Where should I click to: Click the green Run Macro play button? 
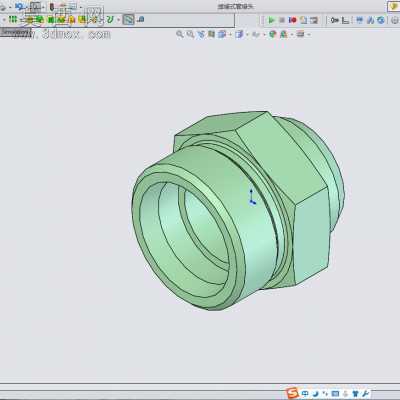pos(271,20)
